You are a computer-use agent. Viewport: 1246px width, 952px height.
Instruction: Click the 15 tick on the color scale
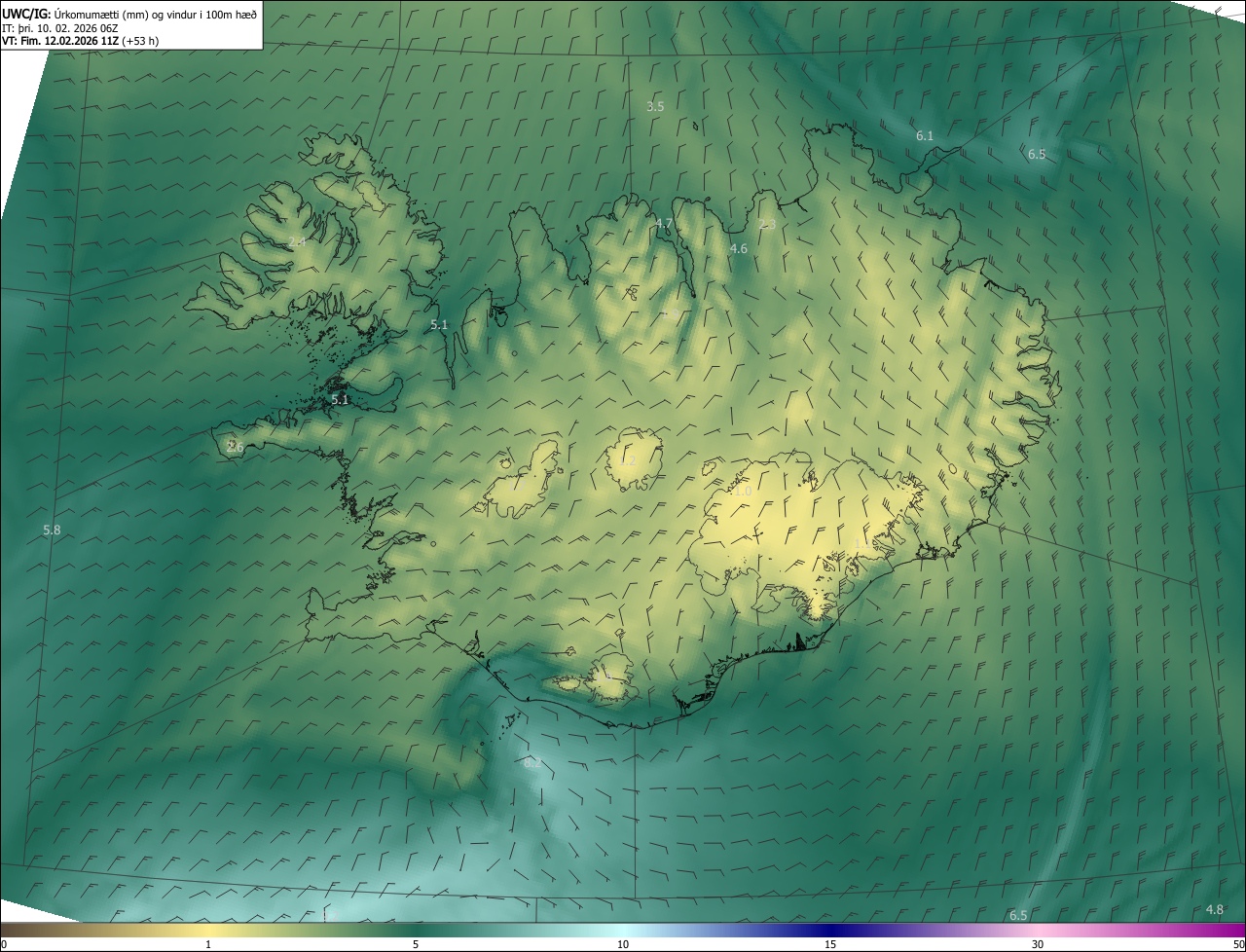(830, 944)
